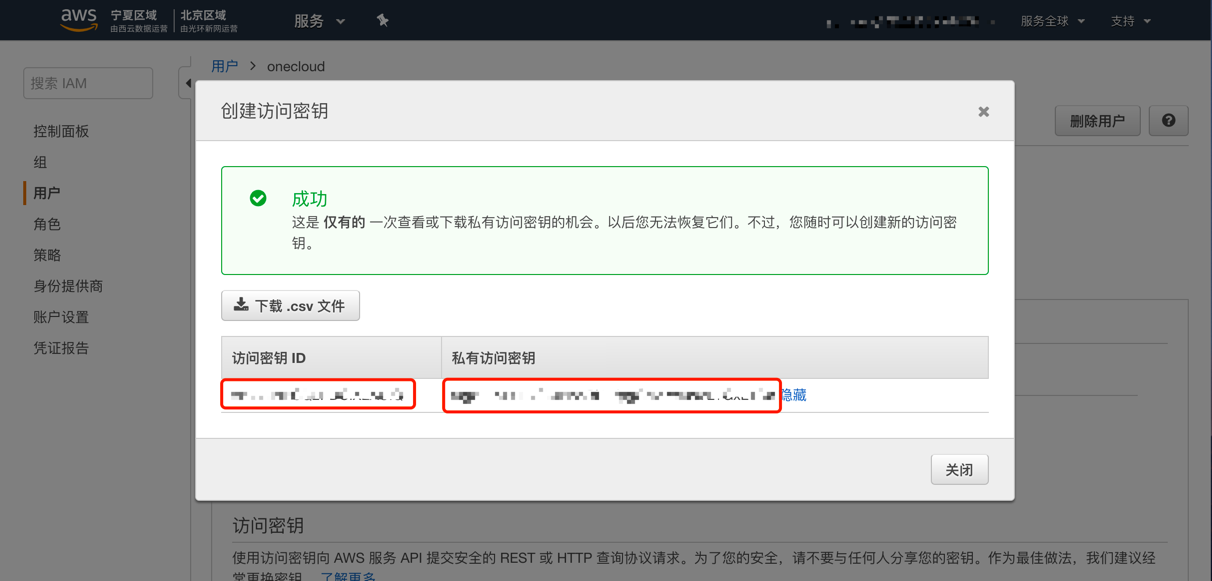Type in the 搜索 IAM search field

coord(88,84)
